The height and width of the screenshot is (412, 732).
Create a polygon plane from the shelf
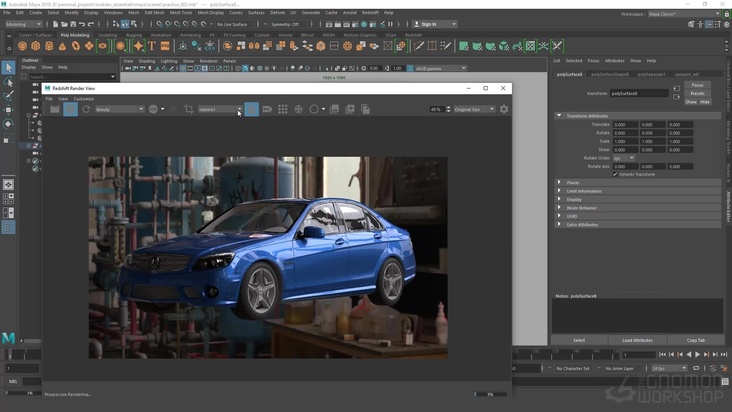89,46
